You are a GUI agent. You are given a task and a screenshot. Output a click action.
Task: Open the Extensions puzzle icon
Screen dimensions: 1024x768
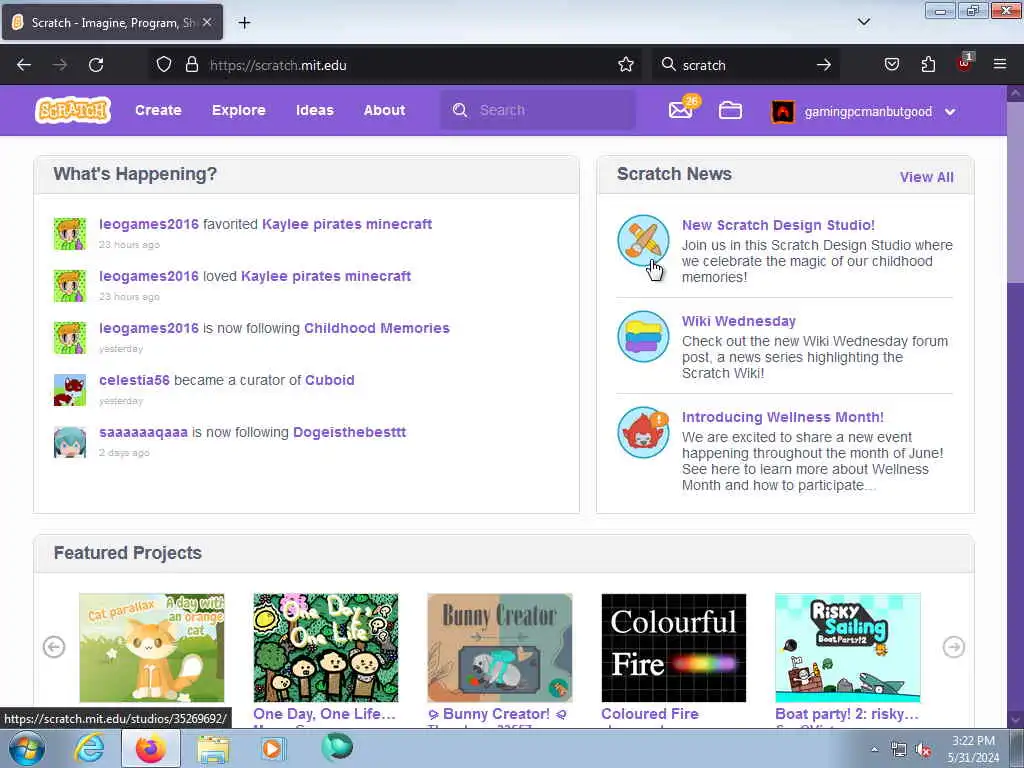[x=928, y=65]
